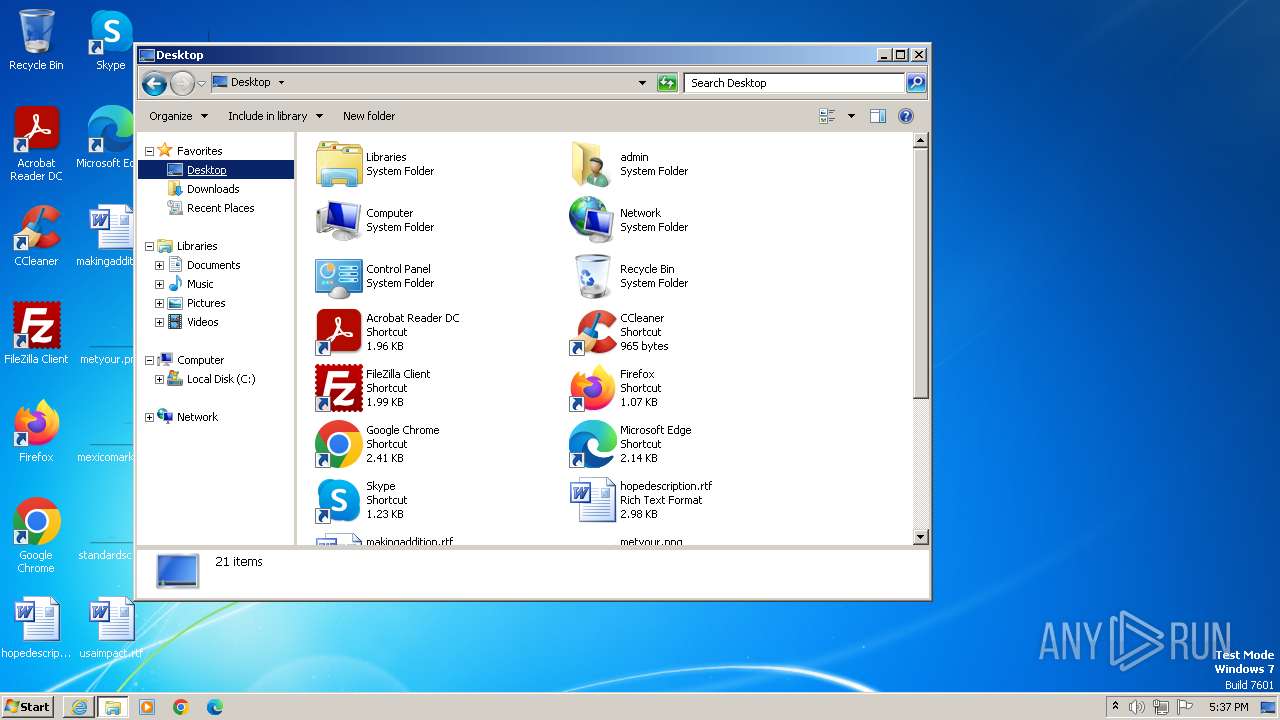Click the Search Desktop input field
Screen dimensions: 1280x720
(x=794, y=83)
